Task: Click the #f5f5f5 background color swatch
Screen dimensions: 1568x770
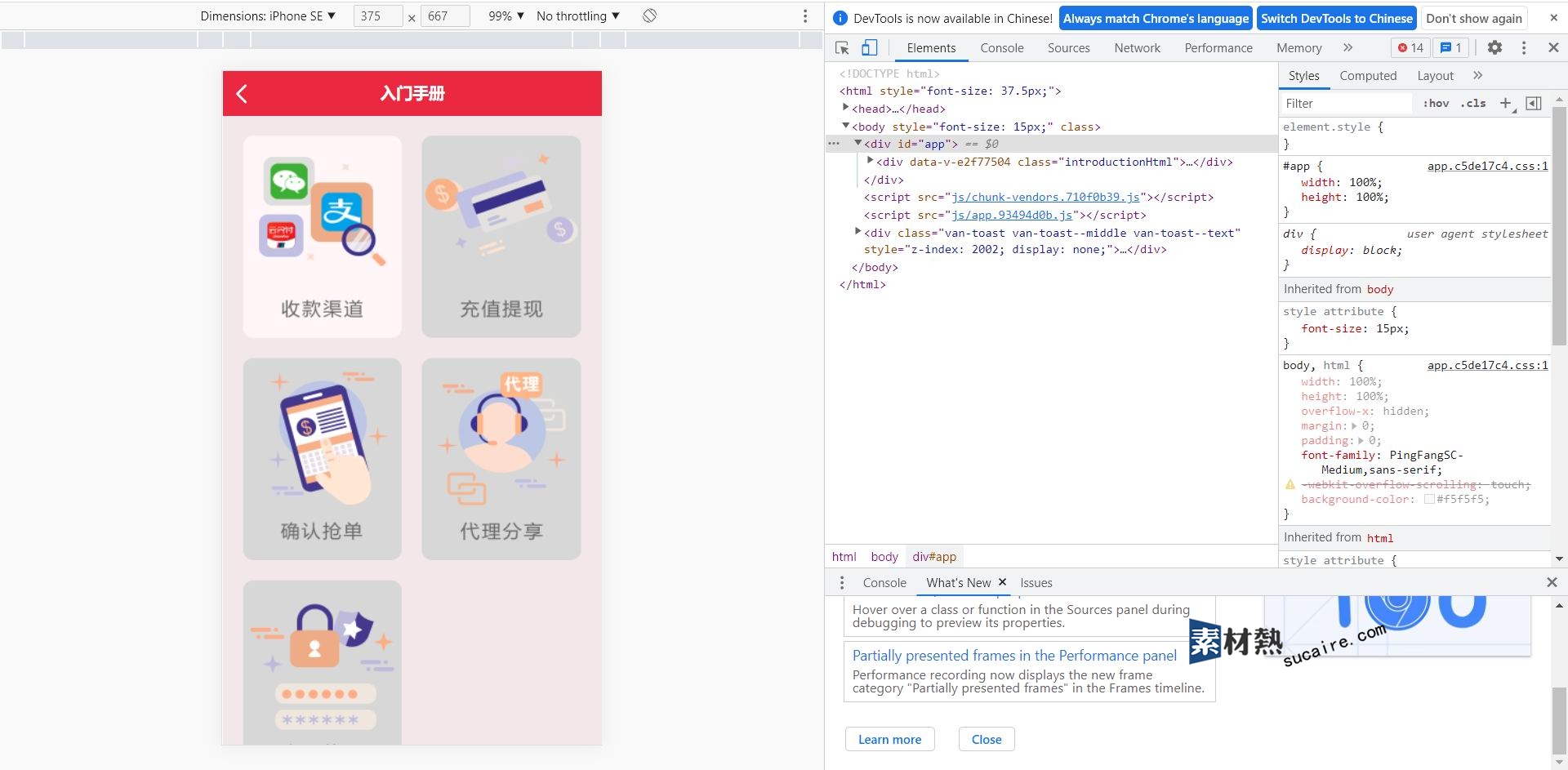Action: click(1429, 499)
